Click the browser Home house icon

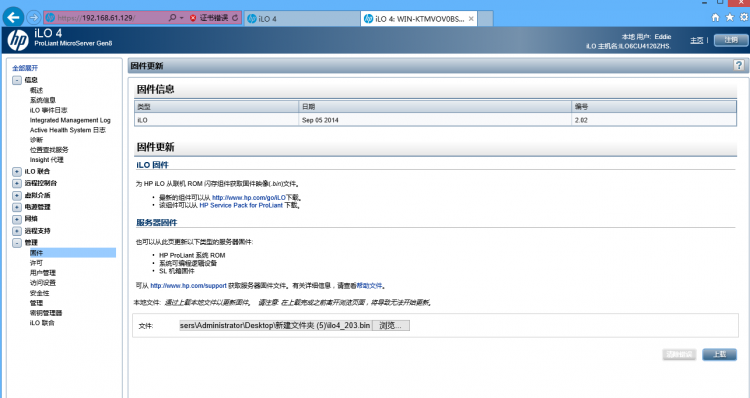716,17
